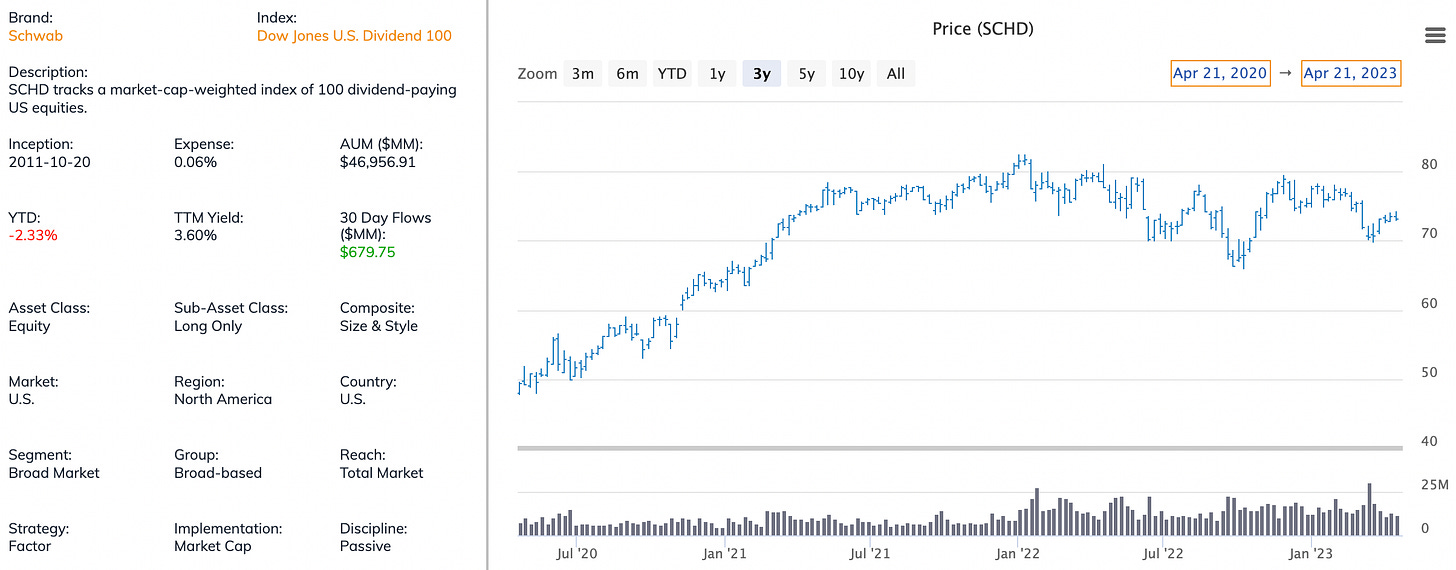Click the TTM Yield value 3.60%
This screenshot has width=1456, height=570.
pos(195,235)
